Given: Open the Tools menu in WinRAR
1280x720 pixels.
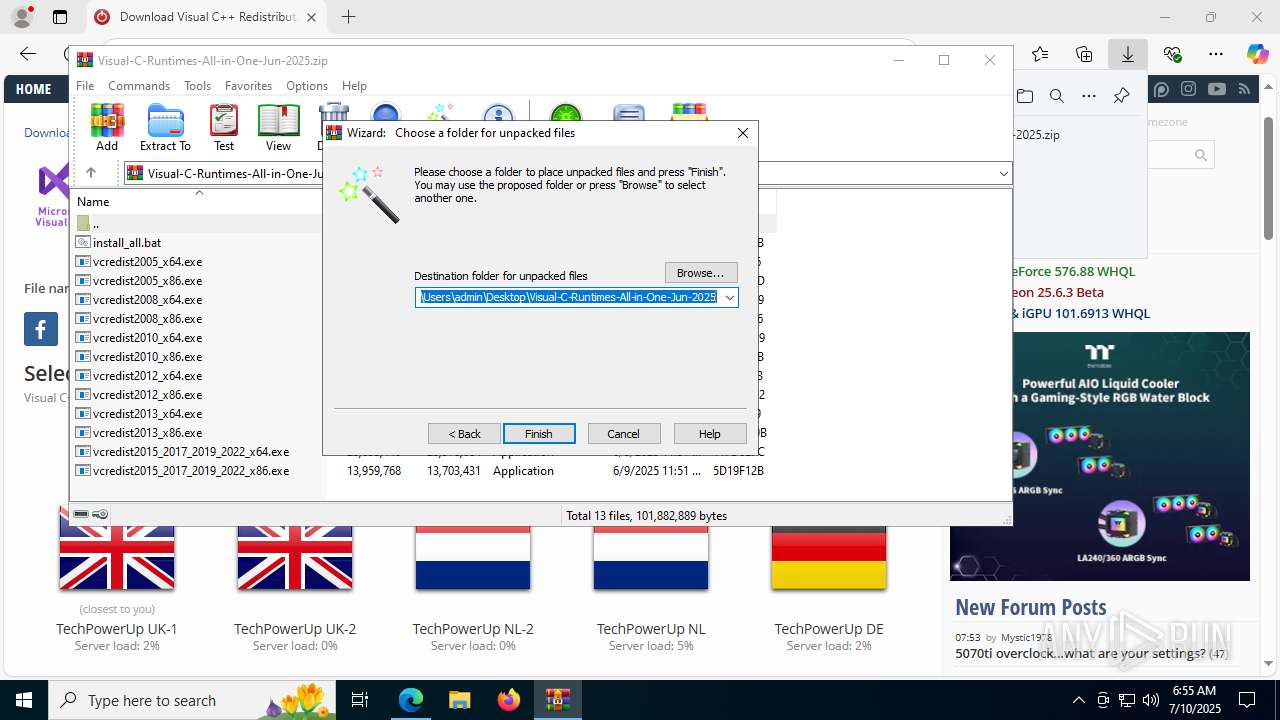Looking at the screenshot, I should coord(197,86).
